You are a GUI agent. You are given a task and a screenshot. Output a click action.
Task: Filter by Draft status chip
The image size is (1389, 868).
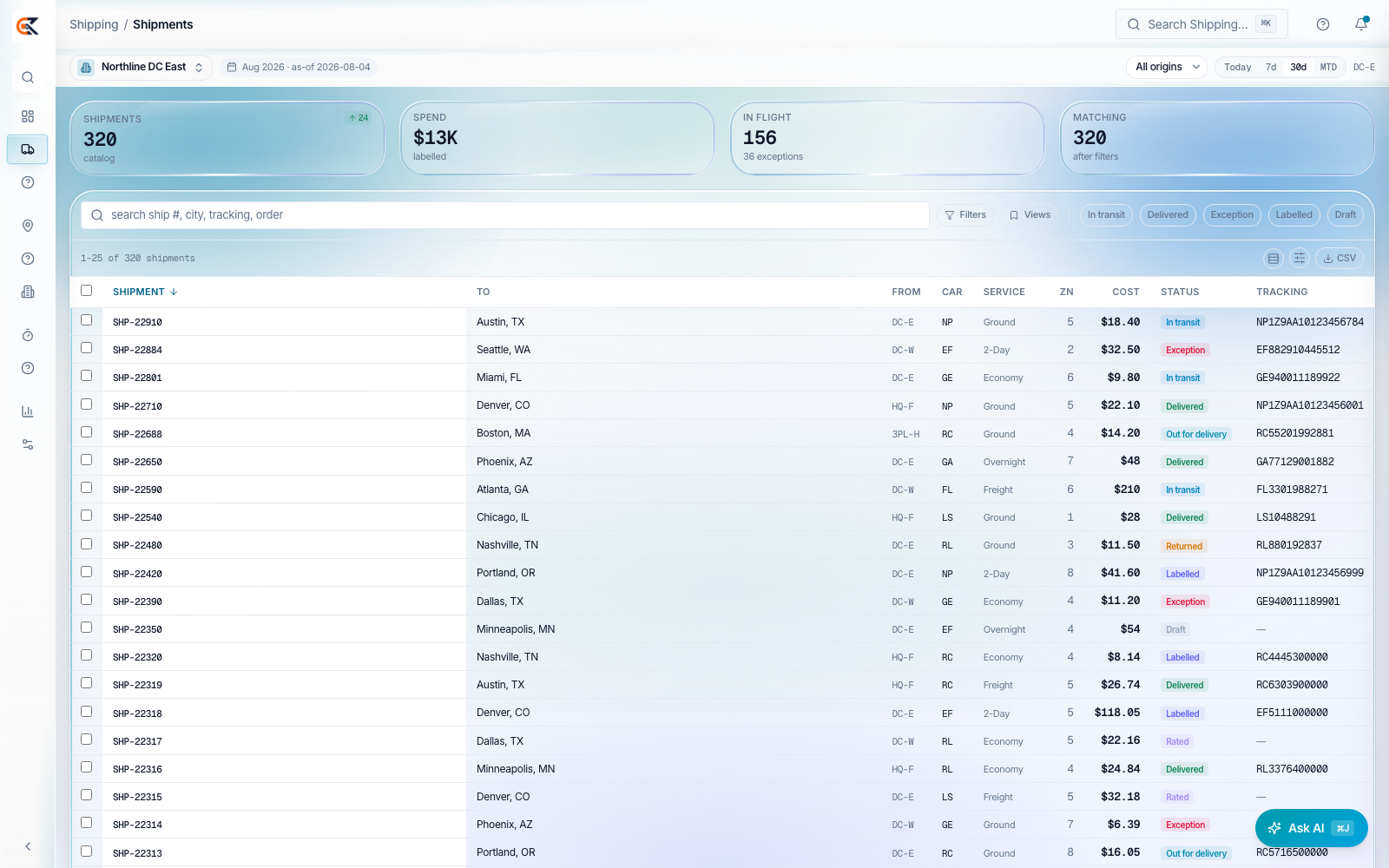pos(1346,215)
